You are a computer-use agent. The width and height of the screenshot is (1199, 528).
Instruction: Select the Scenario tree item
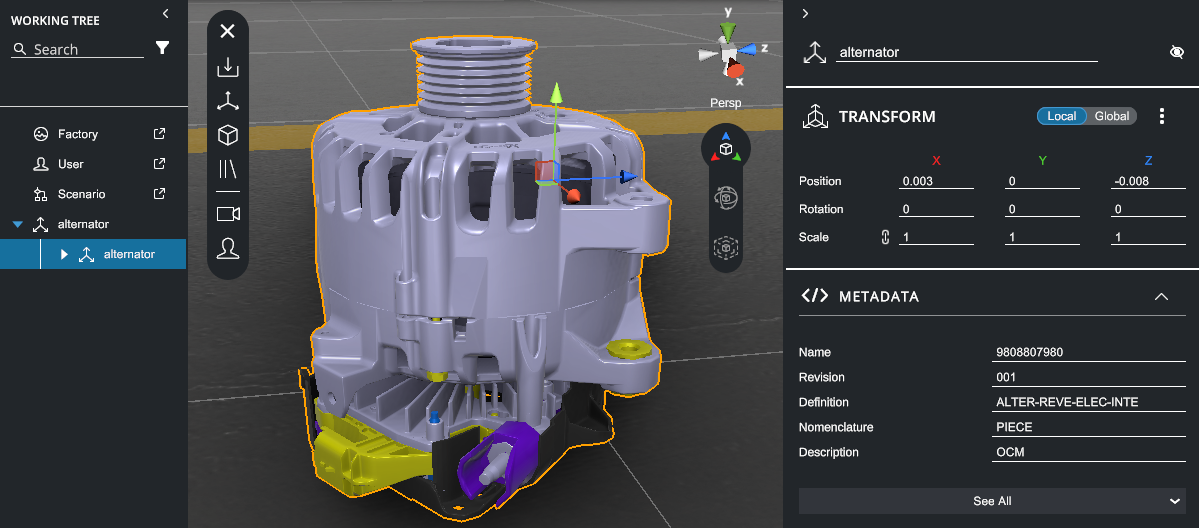[x=81, y=194]
